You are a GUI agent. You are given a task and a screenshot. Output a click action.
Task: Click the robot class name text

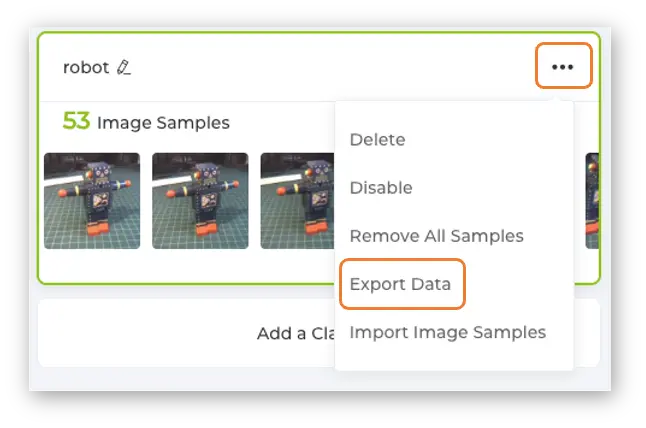[x=85, y=68]
